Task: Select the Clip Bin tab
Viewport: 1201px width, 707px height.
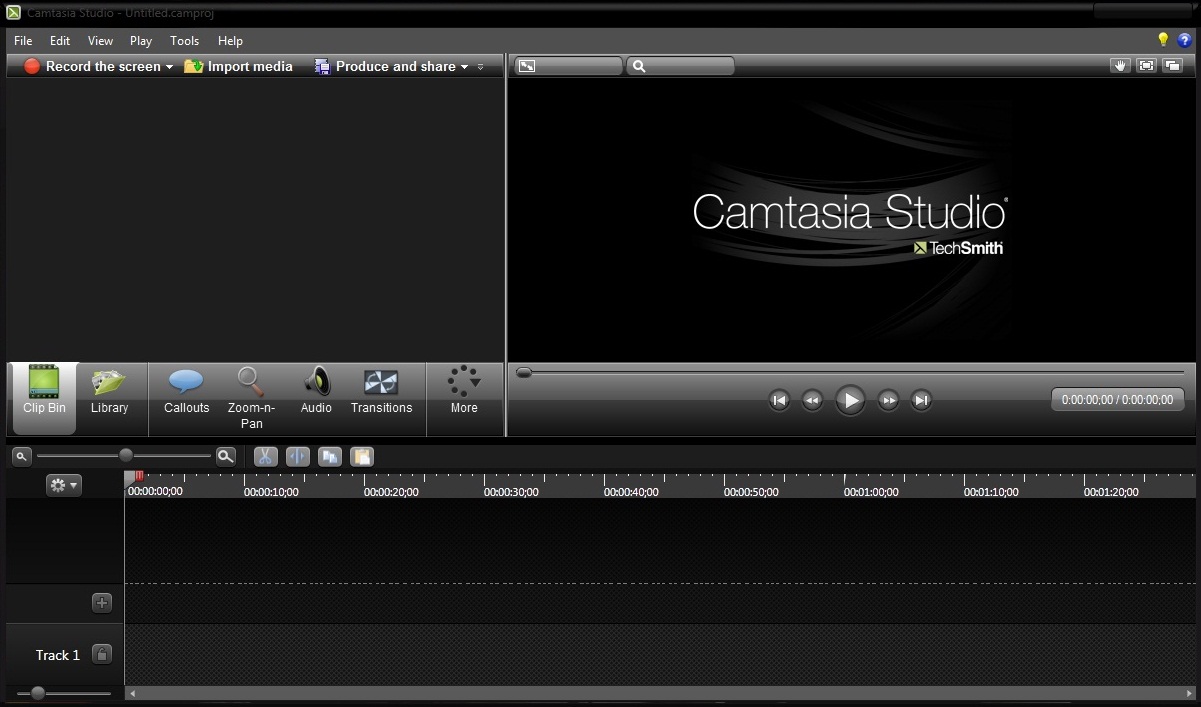Action: (x=44, y=399)
